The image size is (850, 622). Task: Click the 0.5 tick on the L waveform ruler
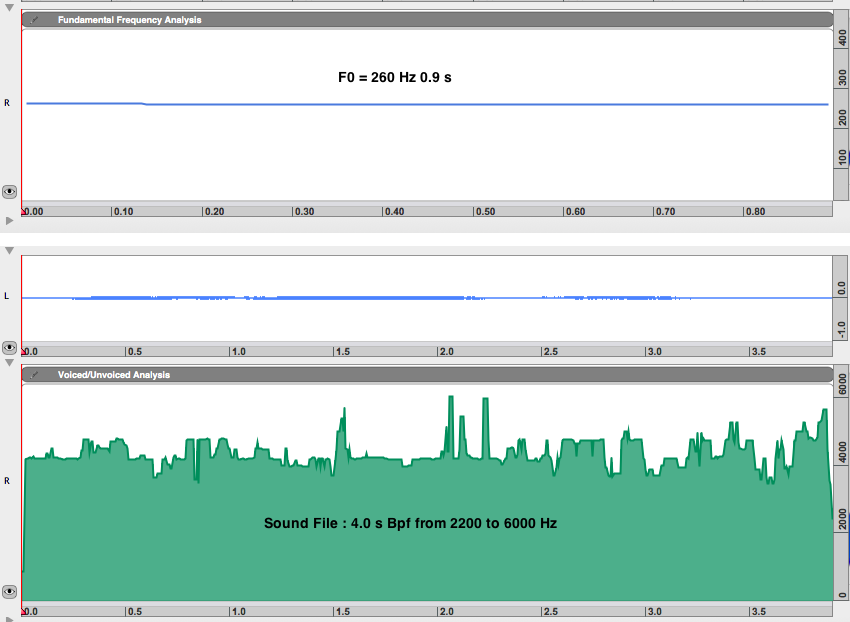[x=134, y=351]
